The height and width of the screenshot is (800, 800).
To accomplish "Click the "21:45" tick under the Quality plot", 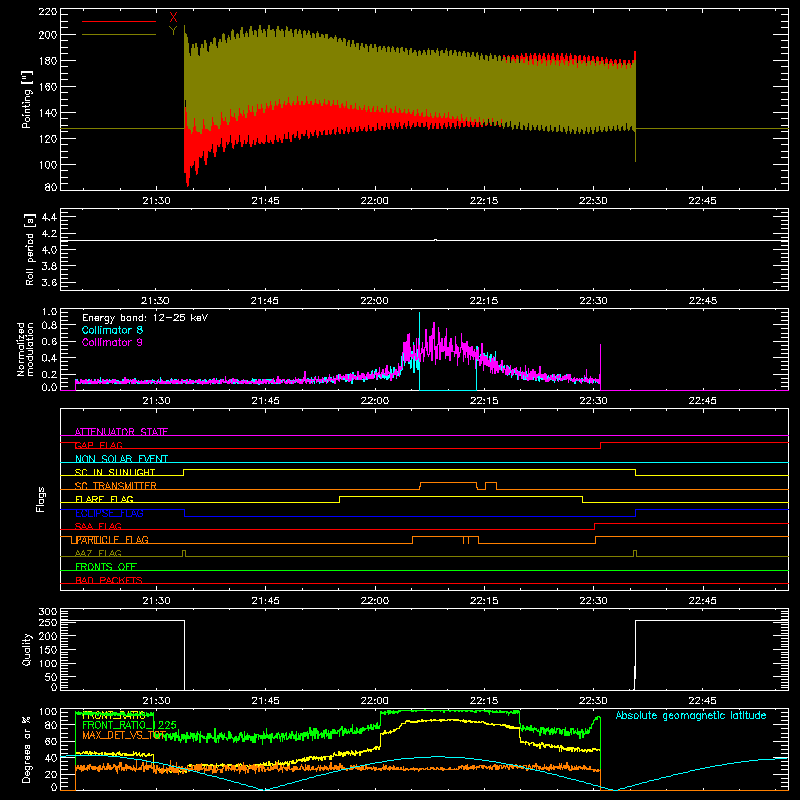I will click(265, 701).
